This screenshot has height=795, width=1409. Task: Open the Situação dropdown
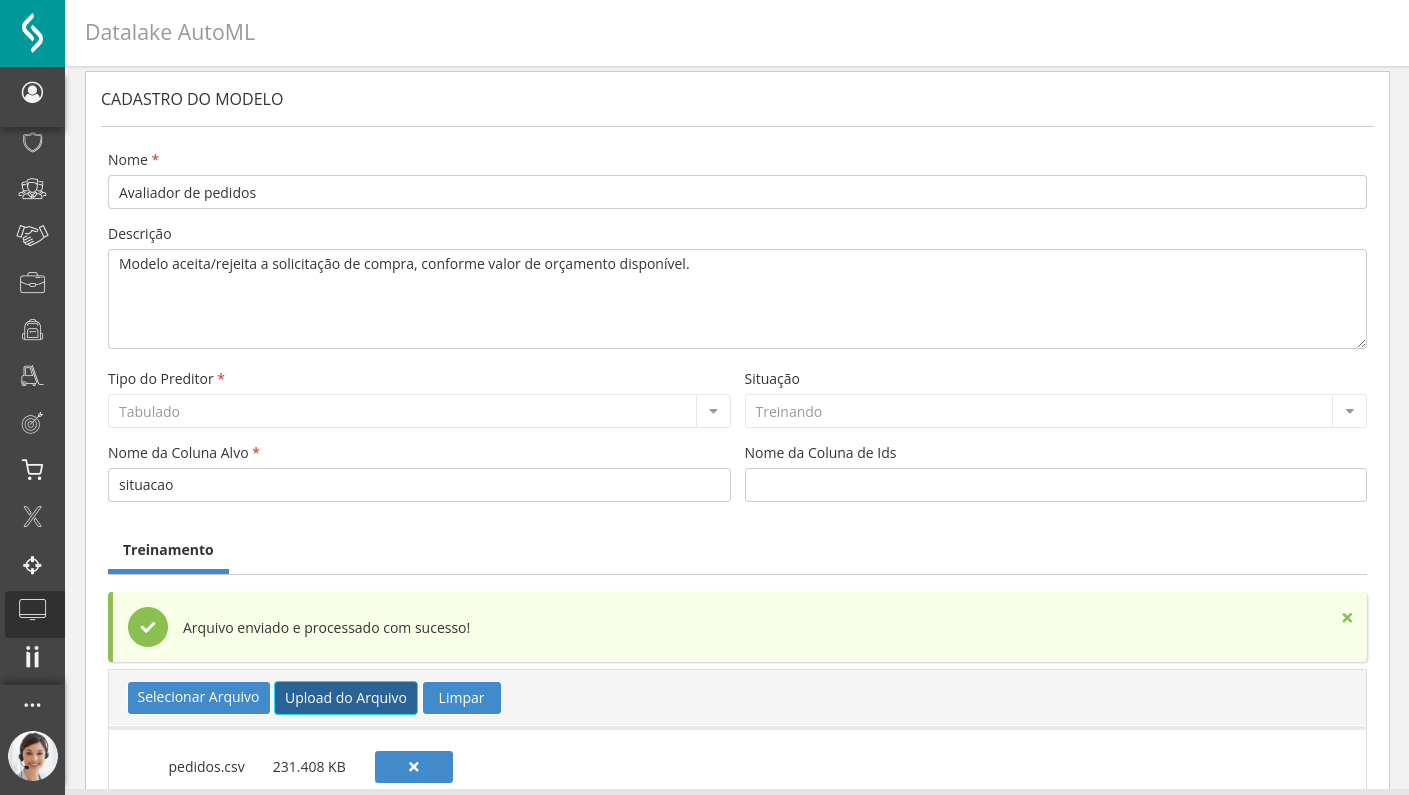tap(1055, 411)
